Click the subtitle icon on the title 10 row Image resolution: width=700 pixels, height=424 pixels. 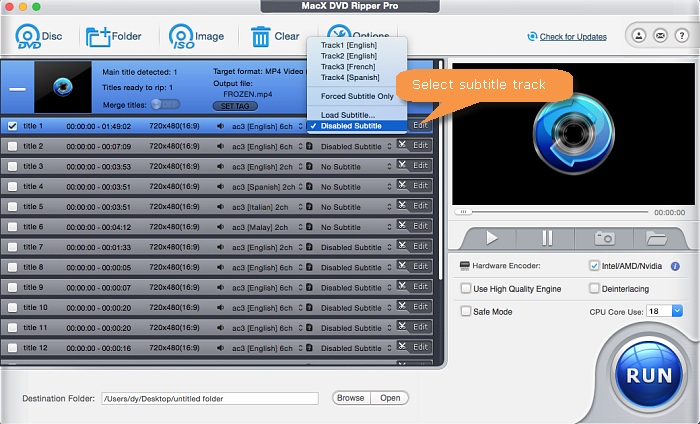(309, 308)
